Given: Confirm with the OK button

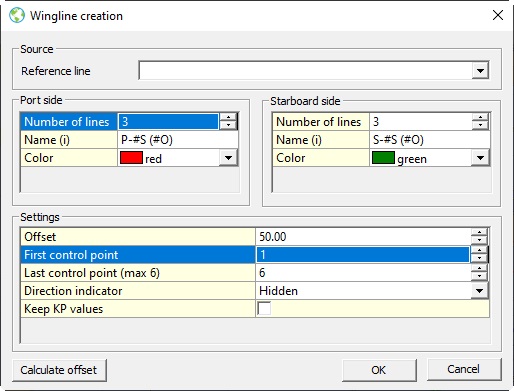Looking at the screenshot, I should click(x=379, y=370).
